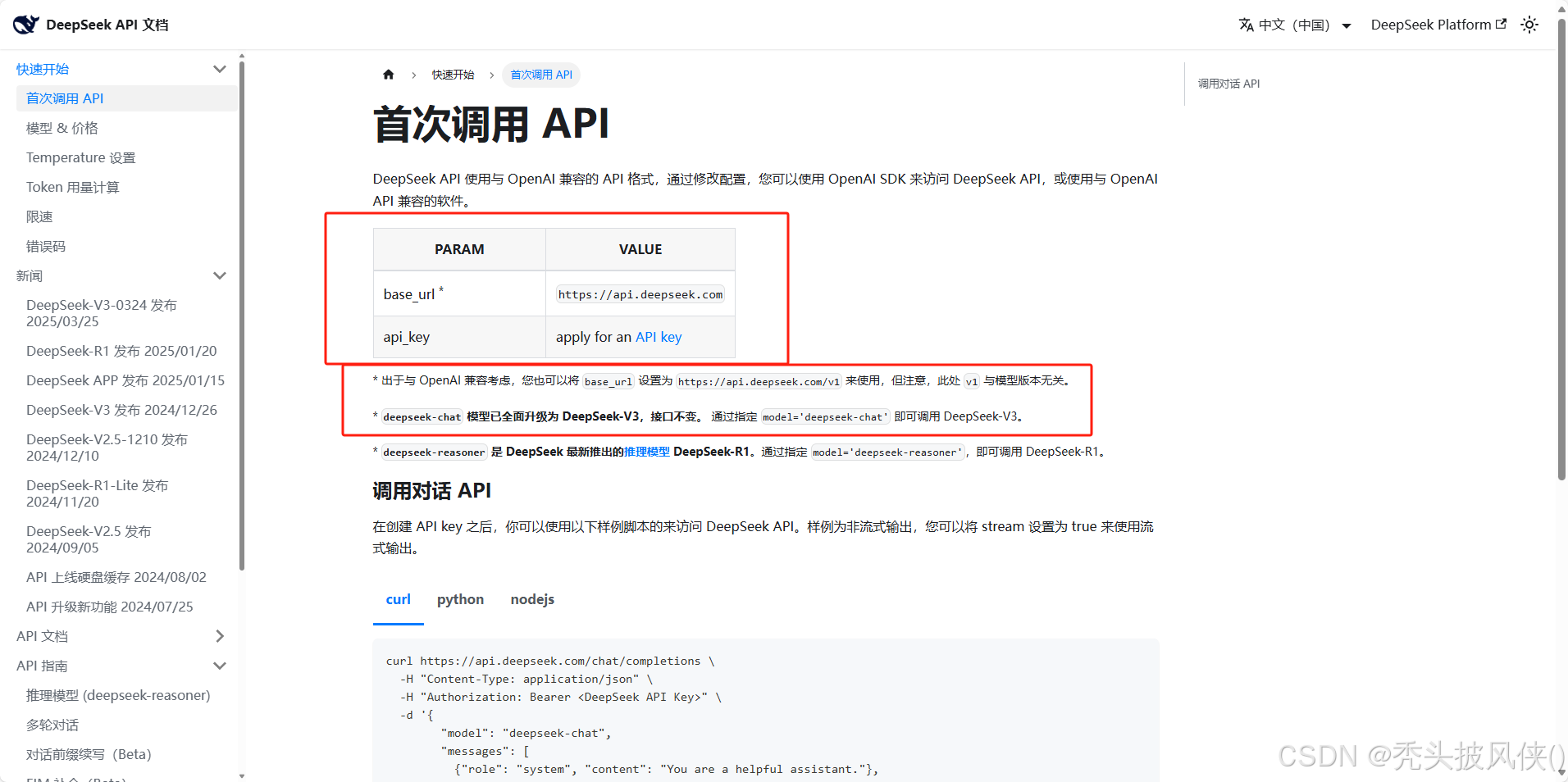Screen dimensions: 1568x782
Task: Click sidebar scrollbar down arrow
Action: (x=242, y=775)
